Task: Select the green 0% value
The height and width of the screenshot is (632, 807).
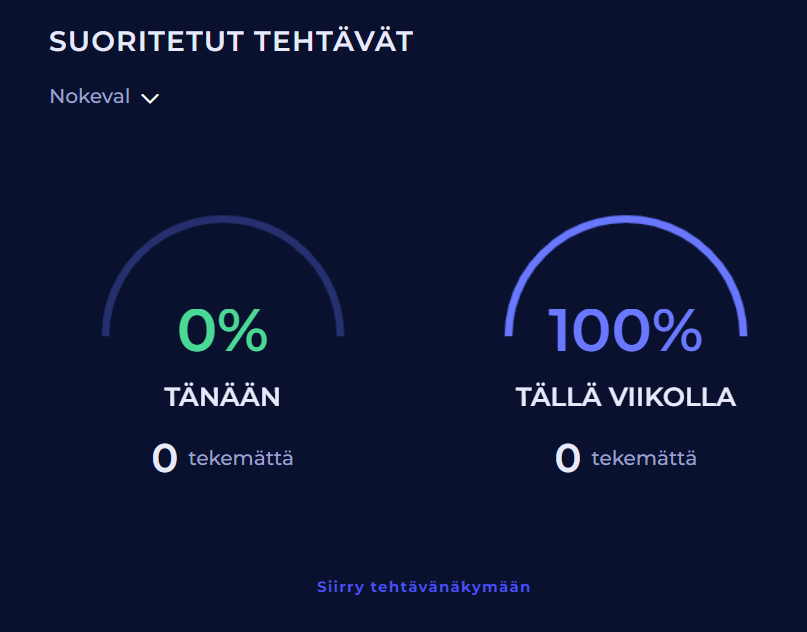Action: click(x=222, y=331)
